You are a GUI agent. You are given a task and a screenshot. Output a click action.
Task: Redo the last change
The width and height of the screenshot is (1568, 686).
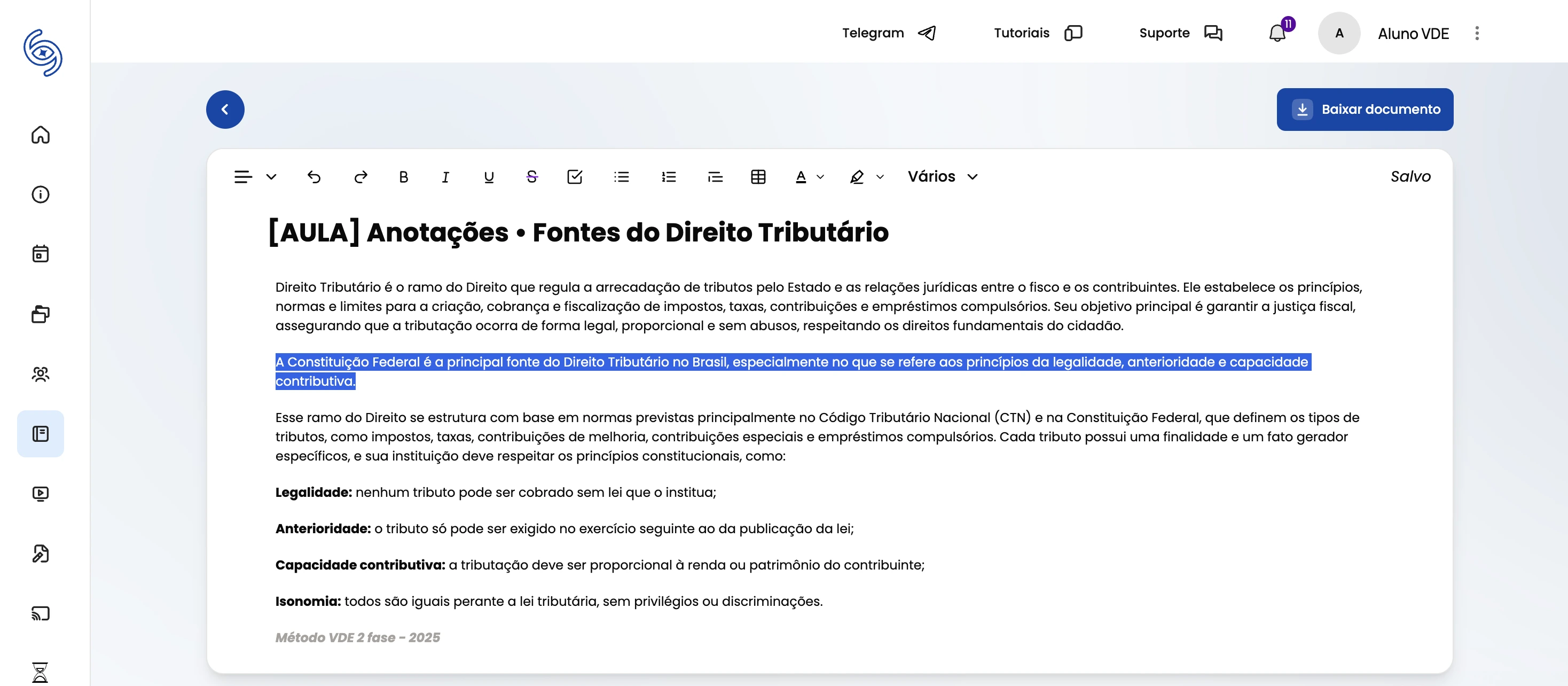tap(360, 177)
